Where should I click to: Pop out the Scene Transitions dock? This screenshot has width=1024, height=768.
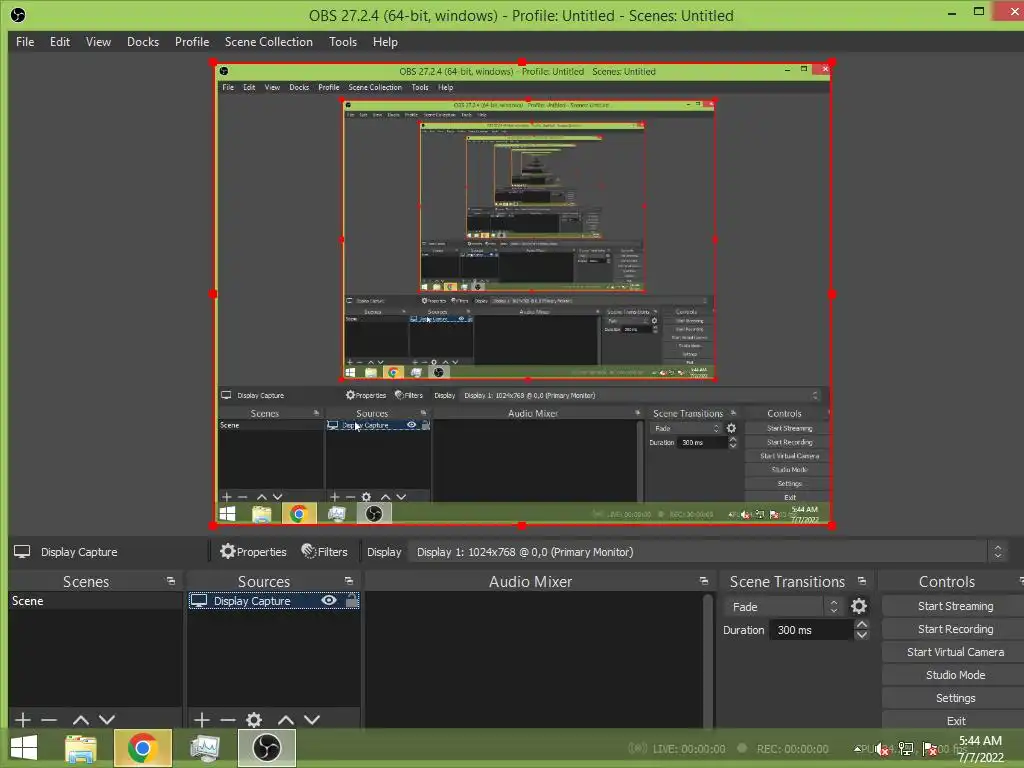(861, 581)
